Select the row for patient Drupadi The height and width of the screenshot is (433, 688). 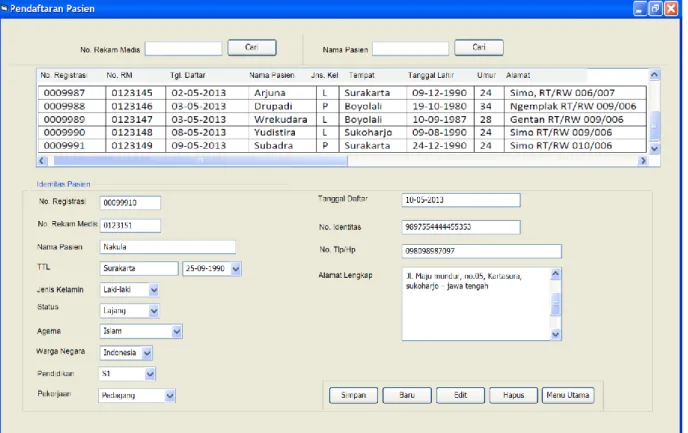point(342,106)
